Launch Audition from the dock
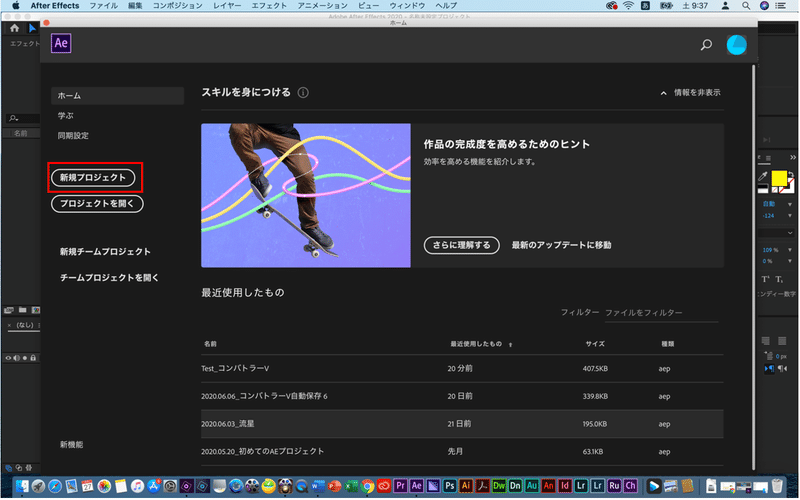Image resolution: width=800 pixels, height=500 pixels. tap(532, 486)
